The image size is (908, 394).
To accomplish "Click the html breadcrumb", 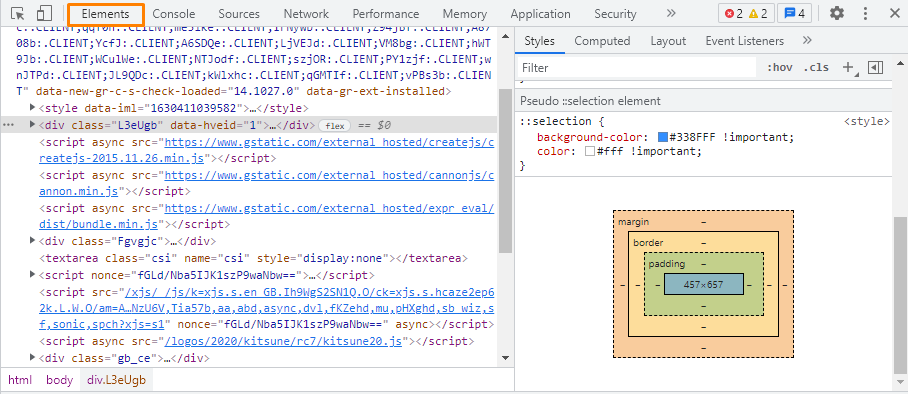I will [x=20, y=380].
